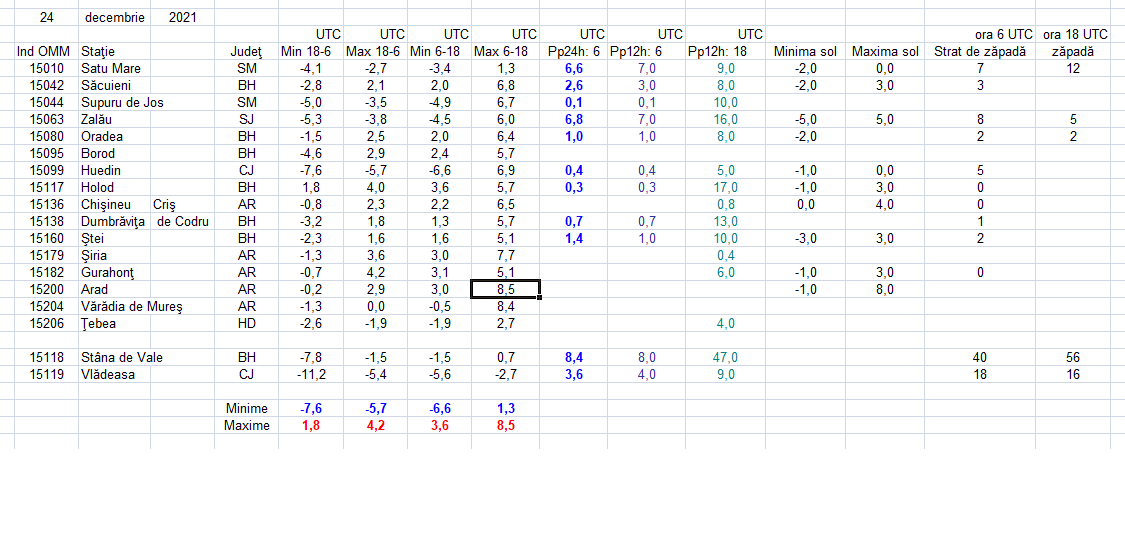Click the Judeţ column header
1125x540 pixels.
[245, 52]
